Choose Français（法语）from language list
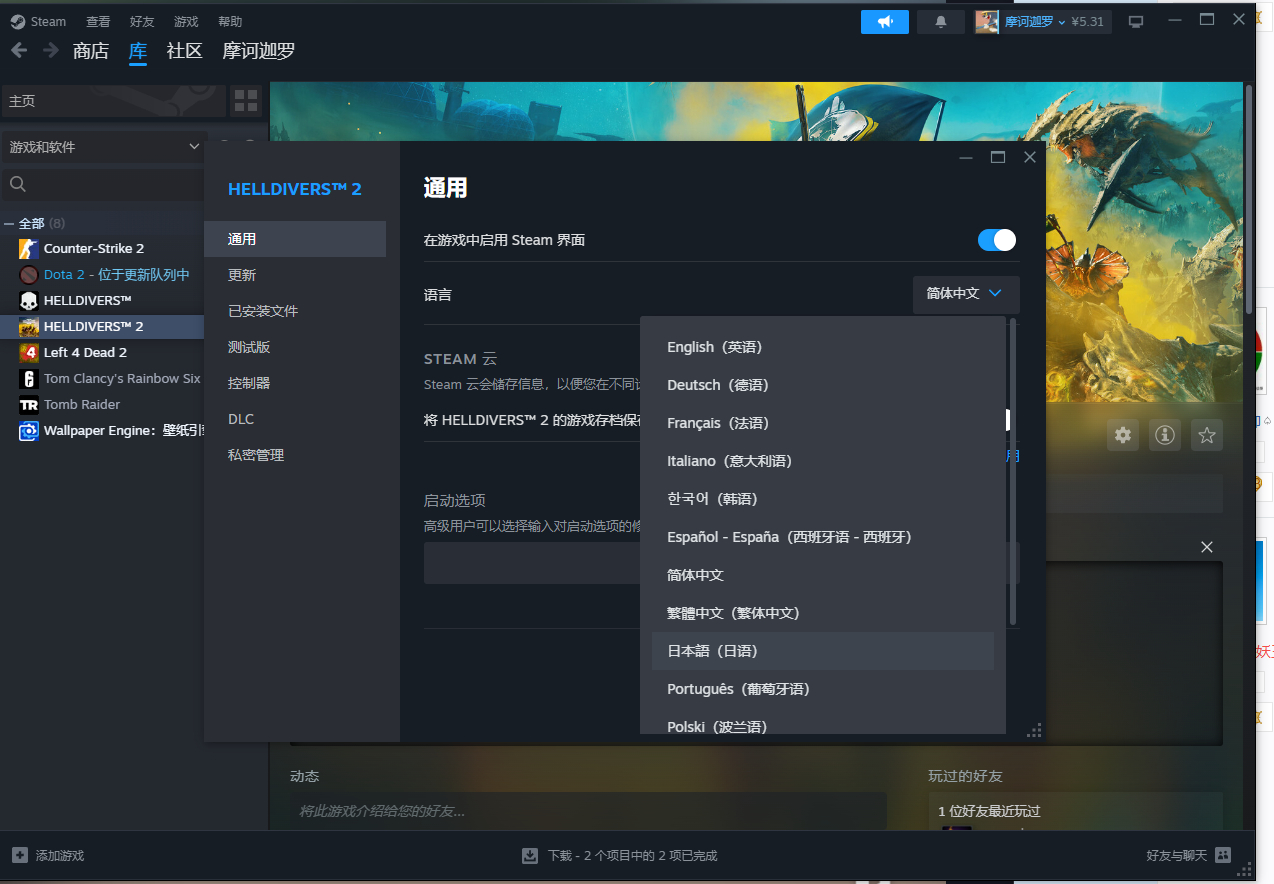This screenshot has width=1274, height=884. point(822,423)
